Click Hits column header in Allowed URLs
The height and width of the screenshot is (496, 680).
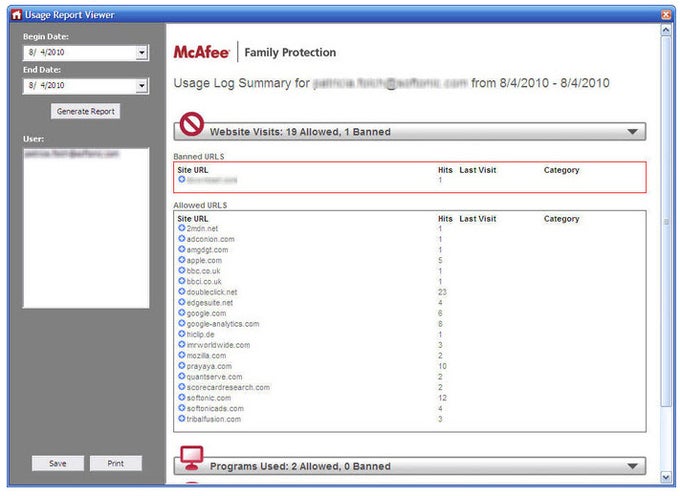pyautogui.click(x=445, y=219)
